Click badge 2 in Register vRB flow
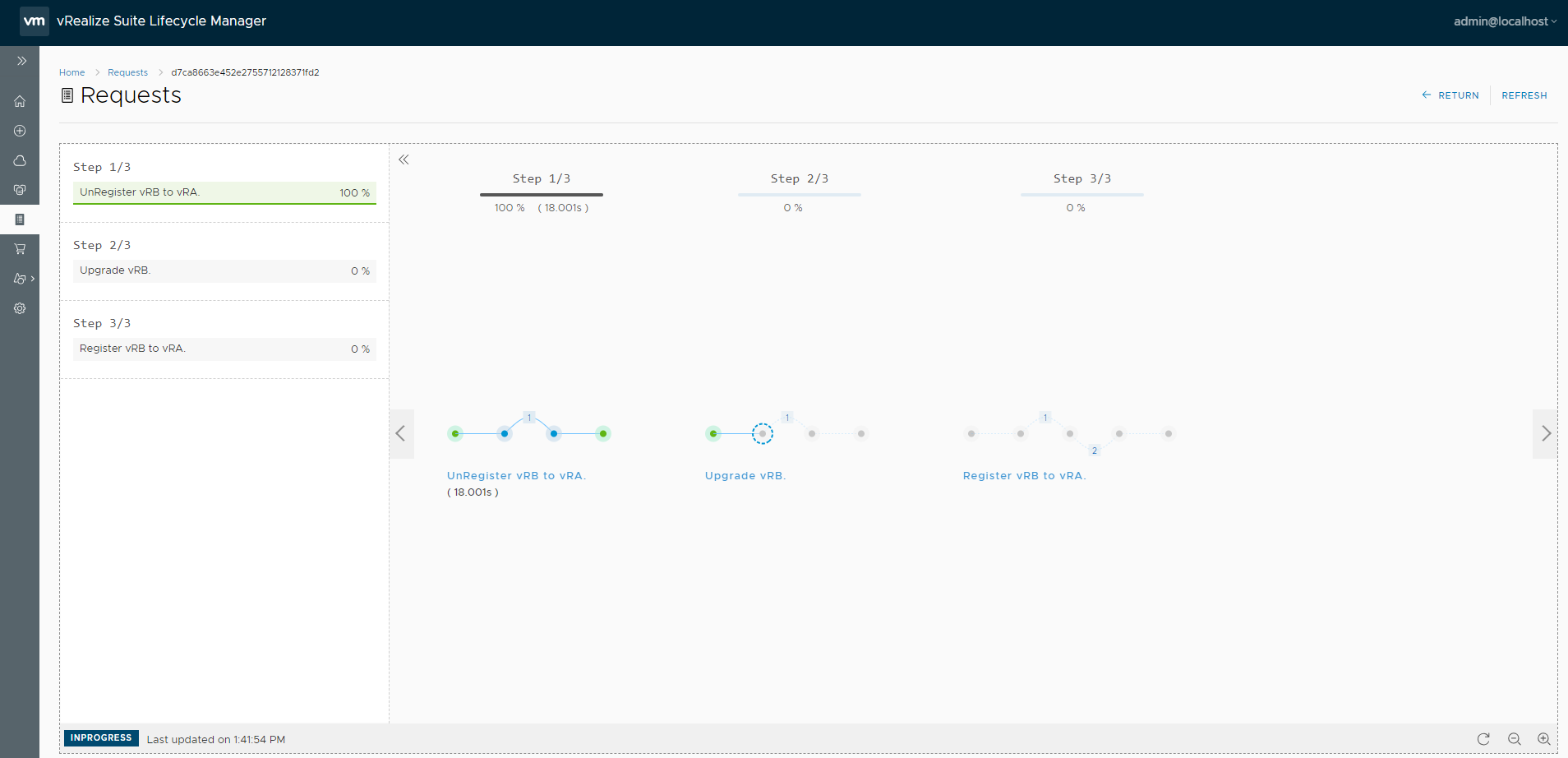This screenshot has height=758, width=1568. coord(1094,451)
